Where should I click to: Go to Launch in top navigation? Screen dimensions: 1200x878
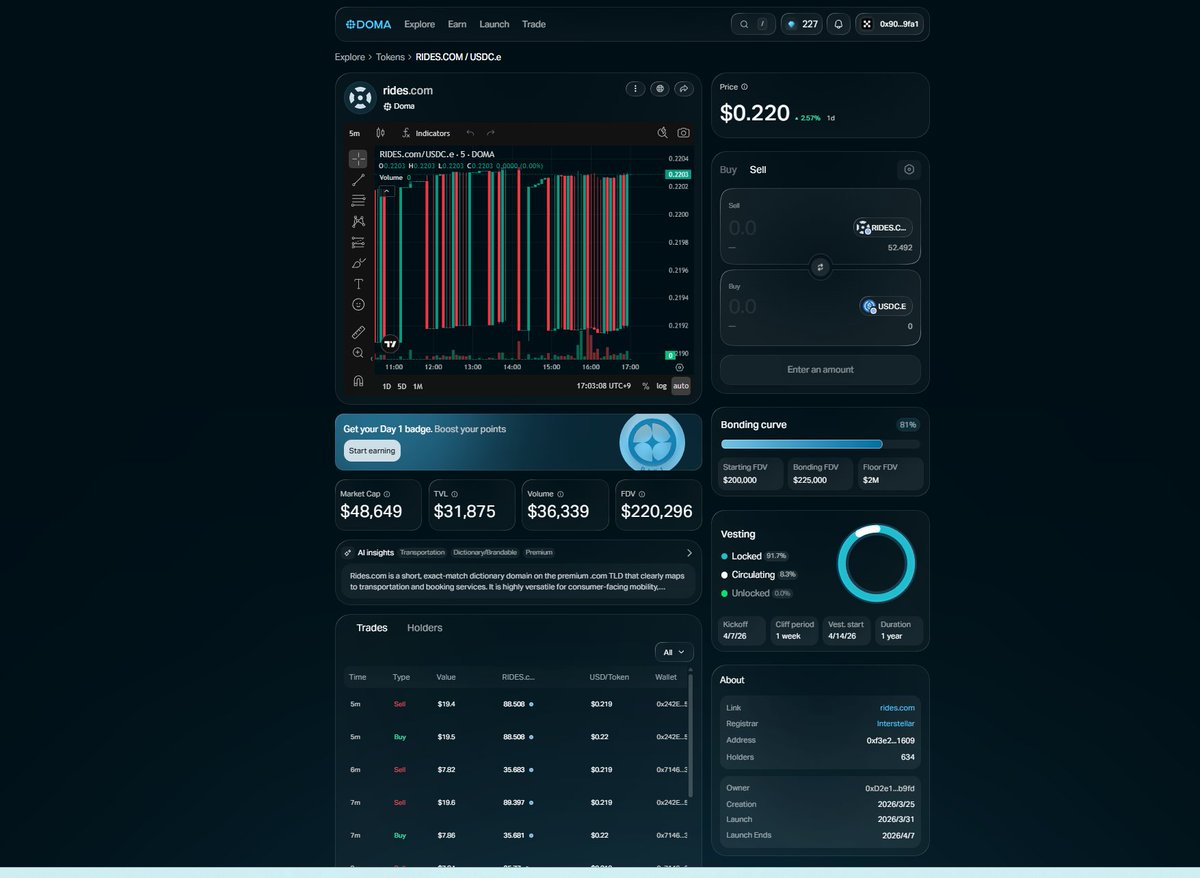(x=494, y=24)
